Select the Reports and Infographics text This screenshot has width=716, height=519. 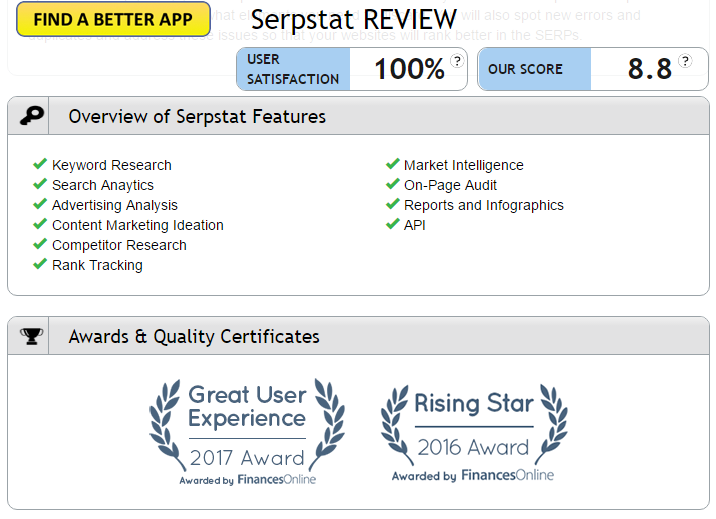coord(484,205)
